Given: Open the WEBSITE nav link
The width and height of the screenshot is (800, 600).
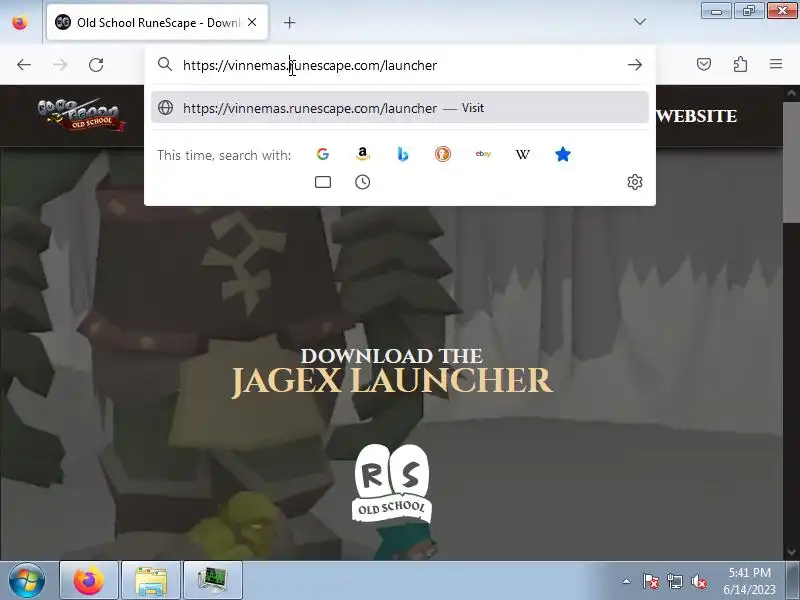Looking at the screenshot, I should pos(696,116).
